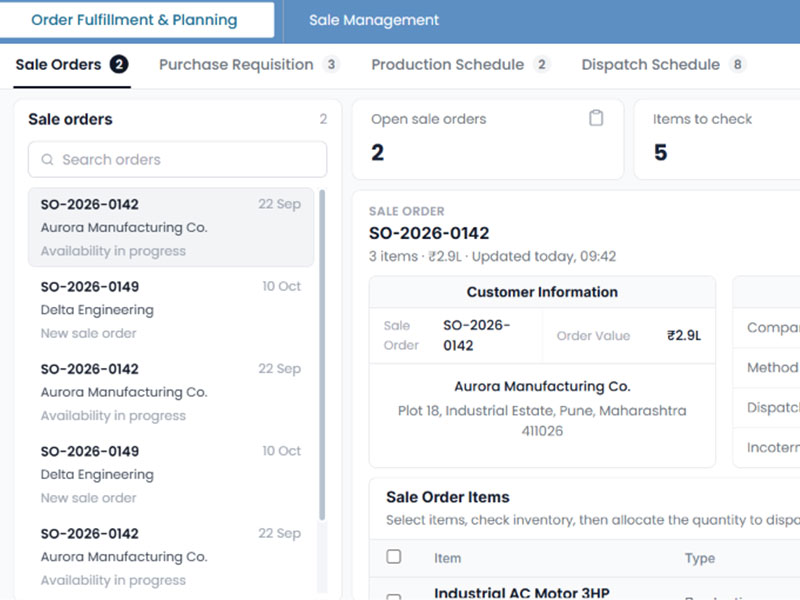Select the Sale Orders sub-tab
The height and width of the screenshot is (600, 800).
pos(72,65)
